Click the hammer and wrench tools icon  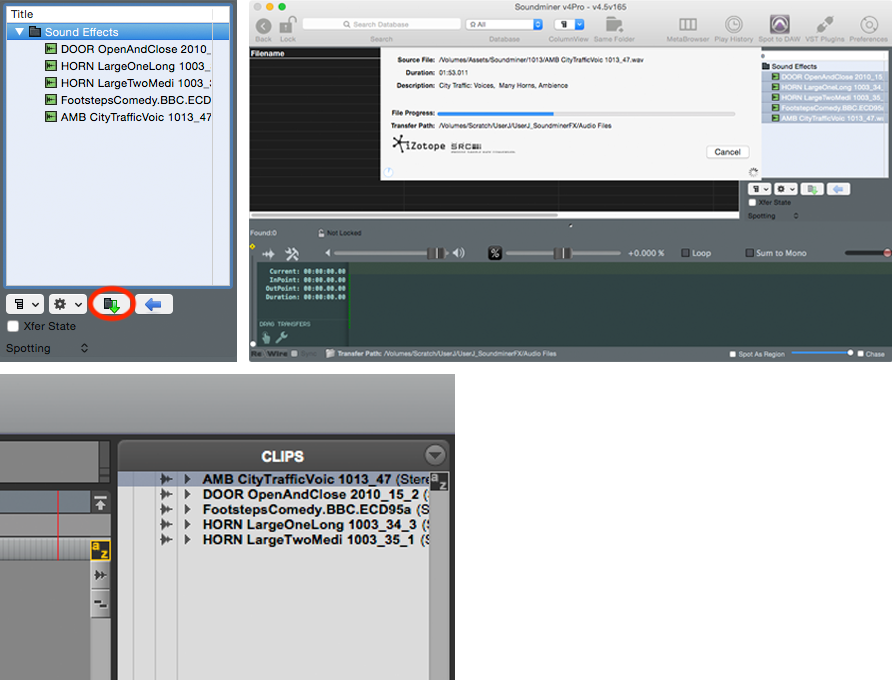292,254
